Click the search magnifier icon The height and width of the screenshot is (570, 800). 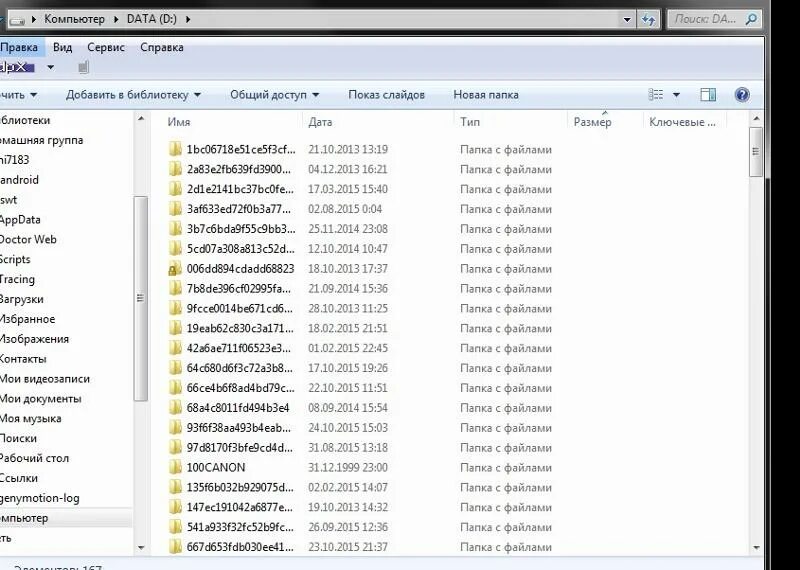pos(751,19)
